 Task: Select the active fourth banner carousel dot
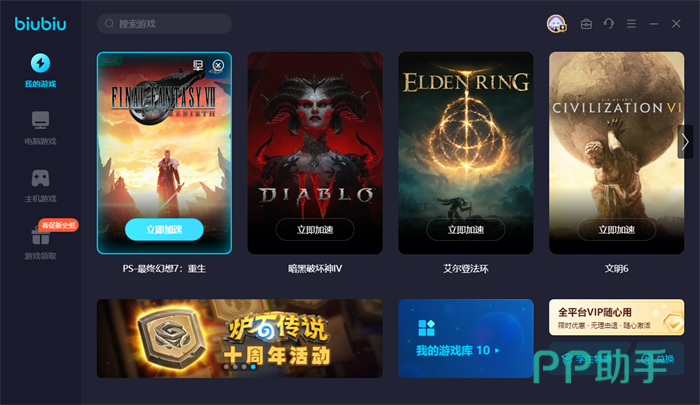click(253, 367)
